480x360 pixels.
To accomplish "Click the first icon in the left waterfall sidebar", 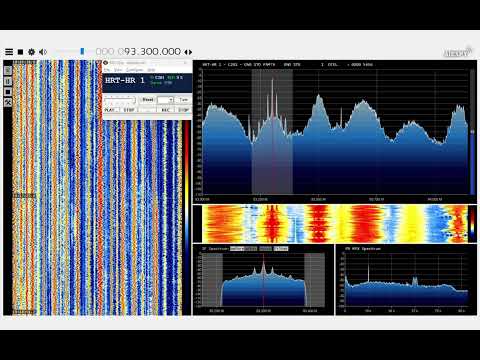I will [x=8, y=70].
